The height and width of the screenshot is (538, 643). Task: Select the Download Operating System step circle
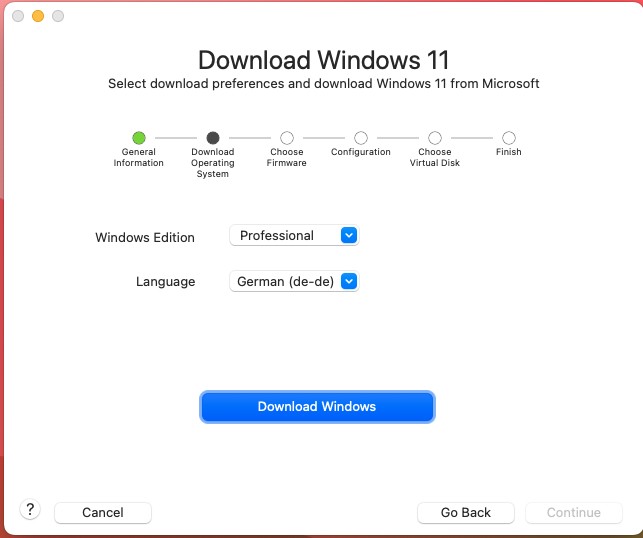213,138
